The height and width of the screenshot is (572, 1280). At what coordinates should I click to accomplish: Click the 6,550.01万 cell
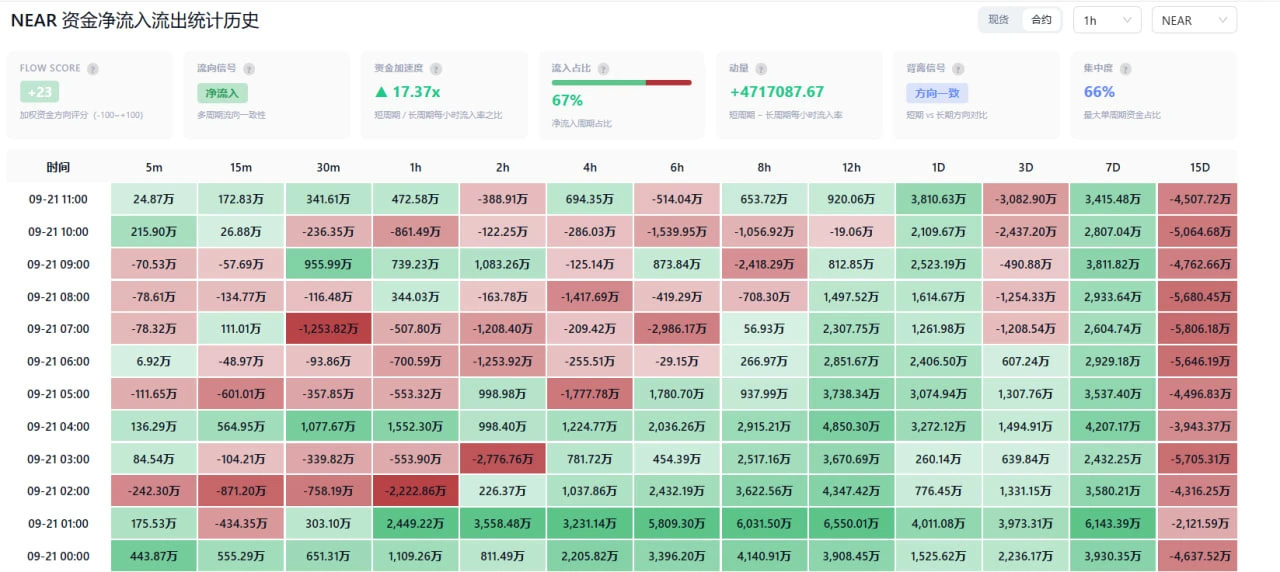(x=852, y=524)
